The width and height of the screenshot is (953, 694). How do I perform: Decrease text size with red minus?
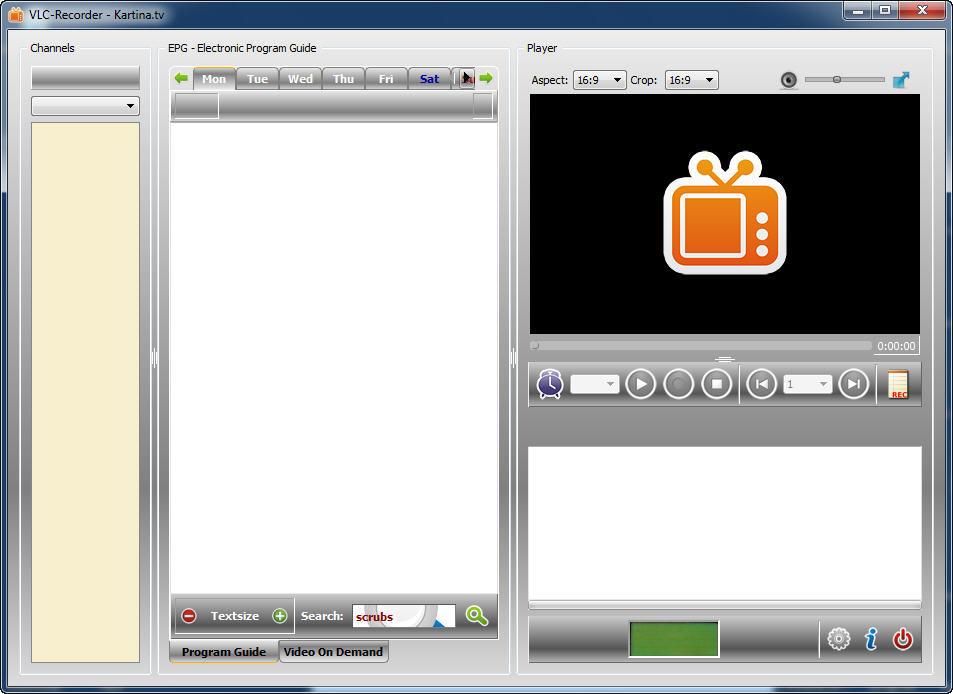pyautogui.click(x=189, y=616)
